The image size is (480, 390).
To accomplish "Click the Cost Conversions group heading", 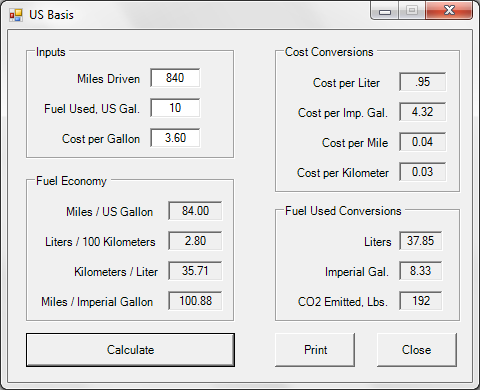I will [x=329, y=52].
